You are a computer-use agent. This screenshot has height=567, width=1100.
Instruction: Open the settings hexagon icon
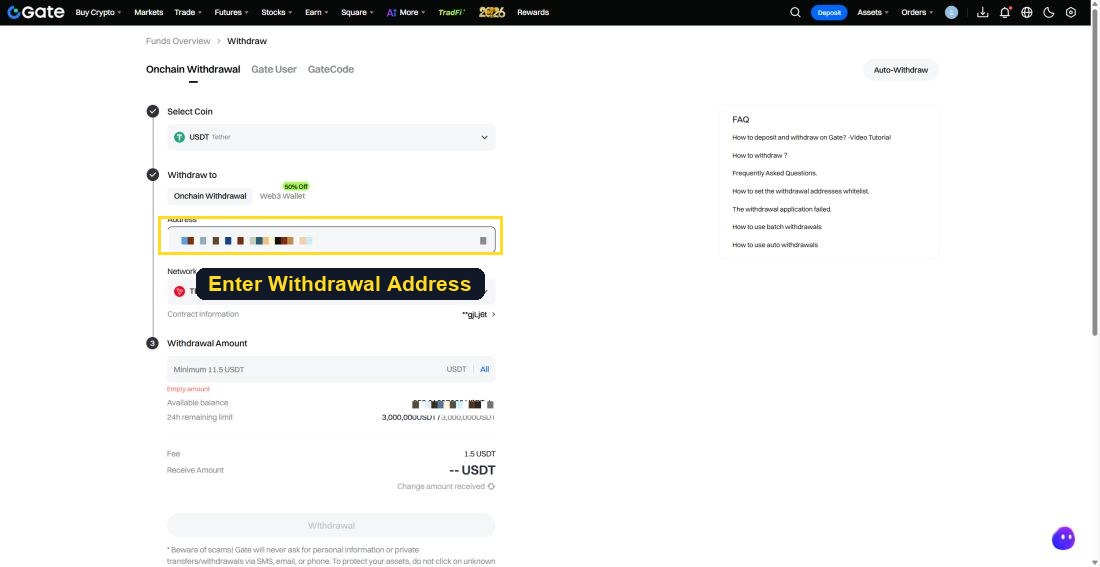[x=1071, y=12]
